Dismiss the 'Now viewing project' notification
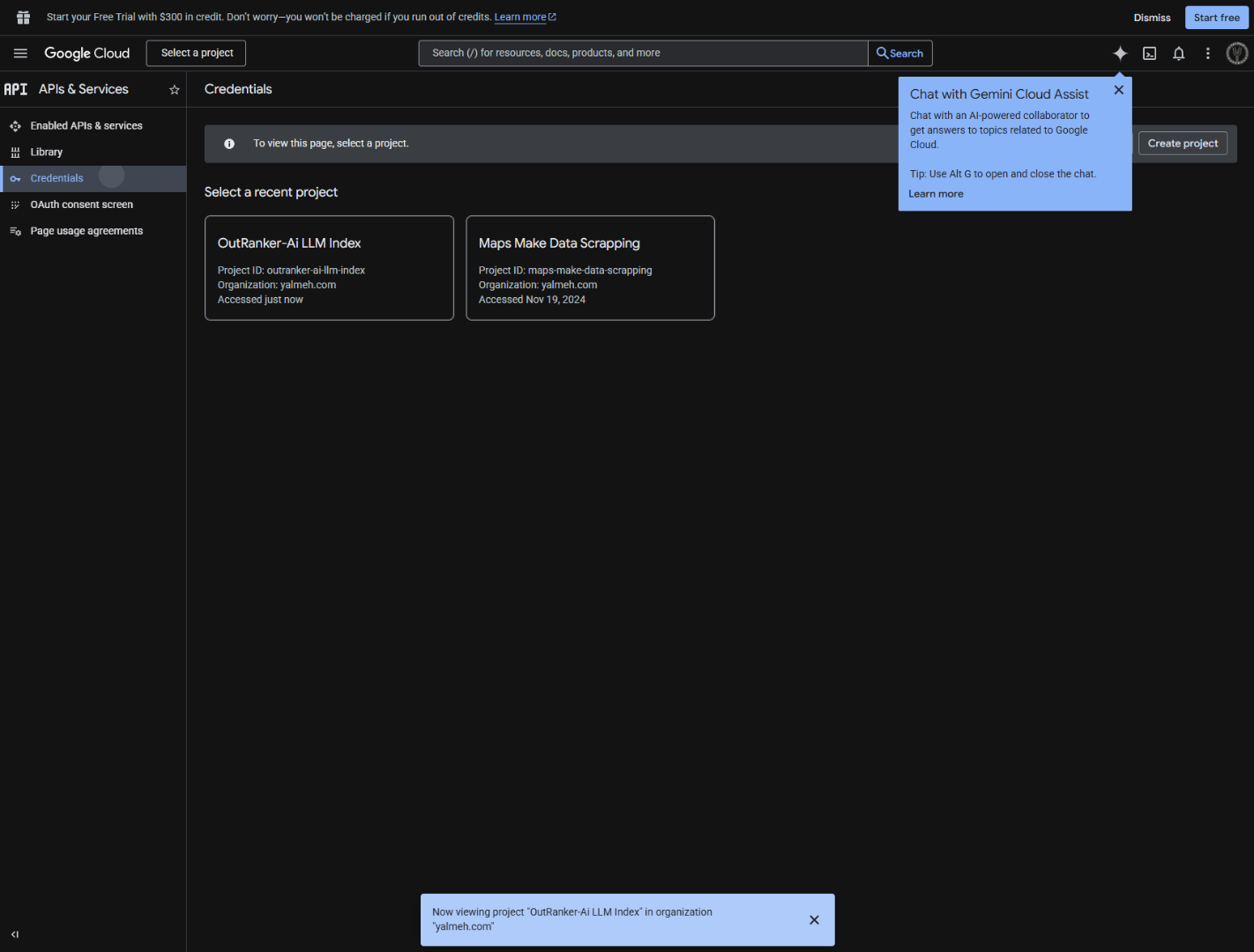The width and height of the screenshot is (1254, 952). [x=814, y=919]
